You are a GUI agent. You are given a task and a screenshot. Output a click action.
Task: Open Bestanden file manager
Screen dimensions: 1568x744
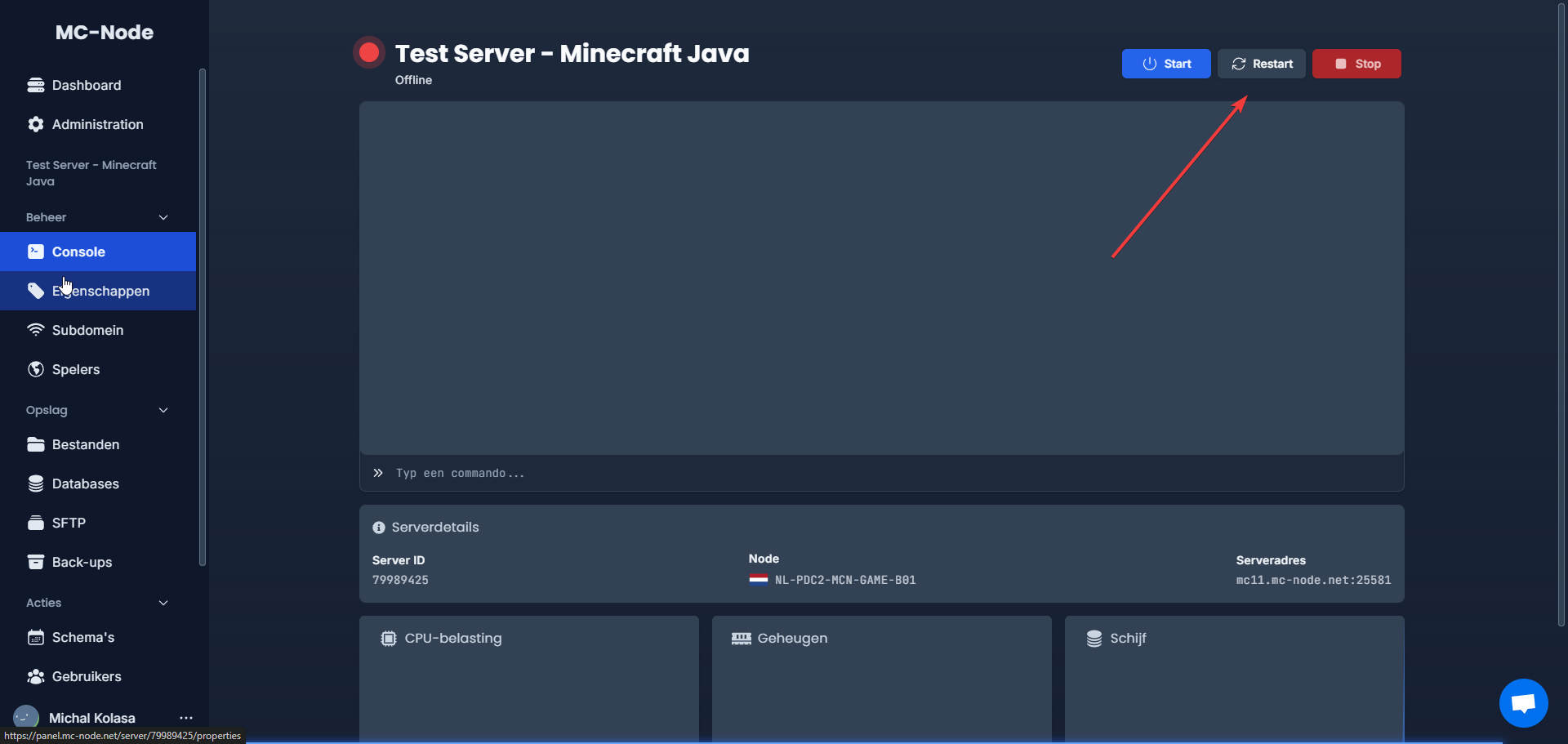click(x=98, y=444)
